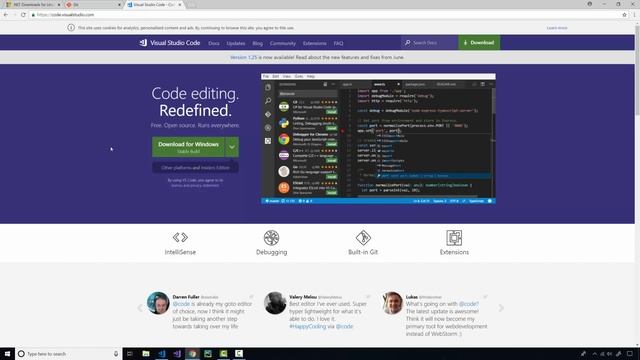Open the Extensions feature icon
640x360 pixels.
(x=454, y=238)
